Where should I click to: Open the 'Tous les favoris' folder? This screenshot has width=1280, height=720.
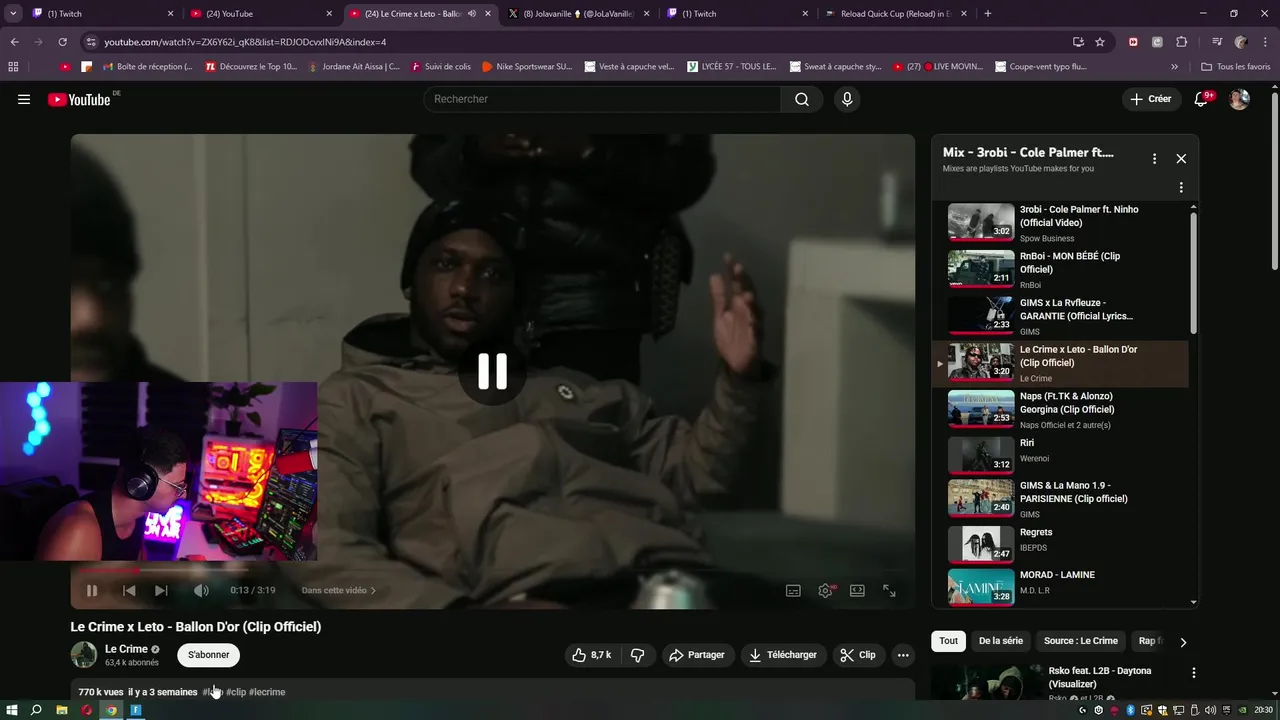pos(1236,67)
